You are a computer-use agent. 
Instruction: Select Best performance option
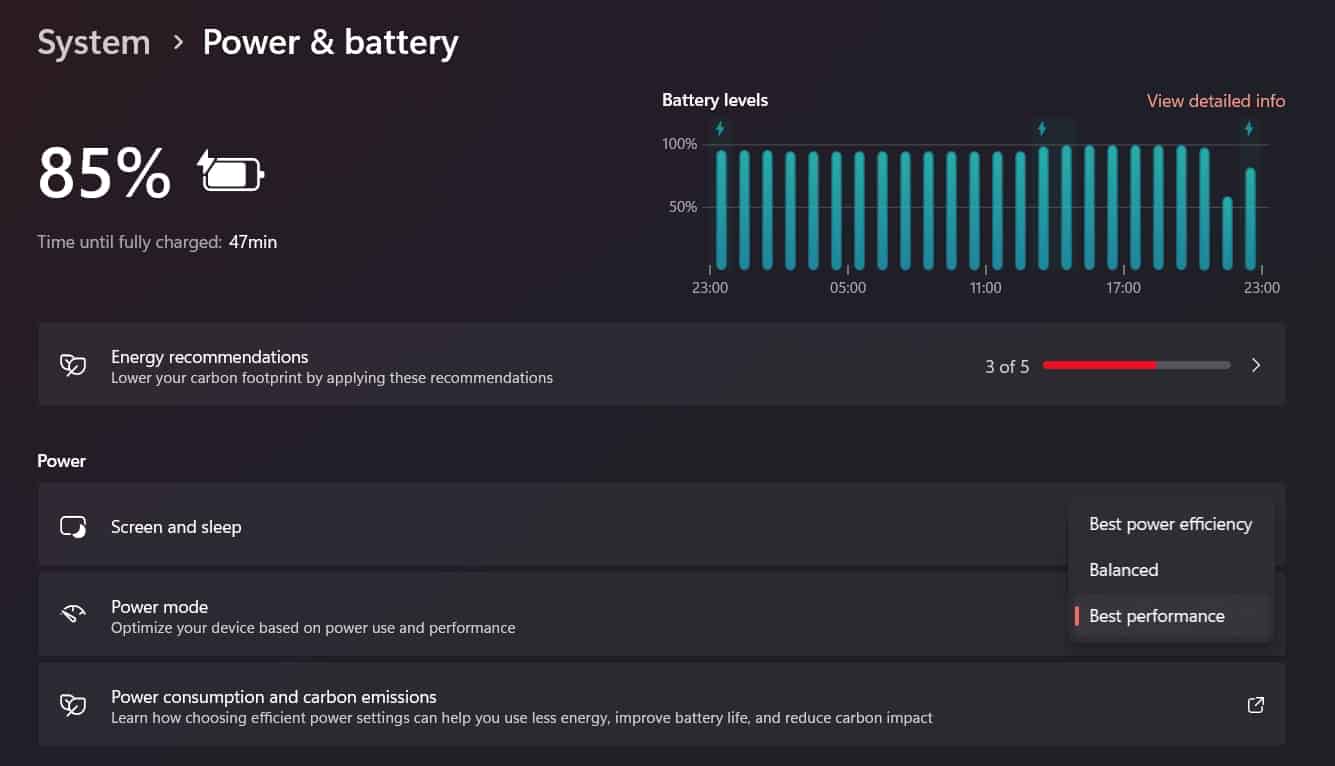[x=1157, y=616]
